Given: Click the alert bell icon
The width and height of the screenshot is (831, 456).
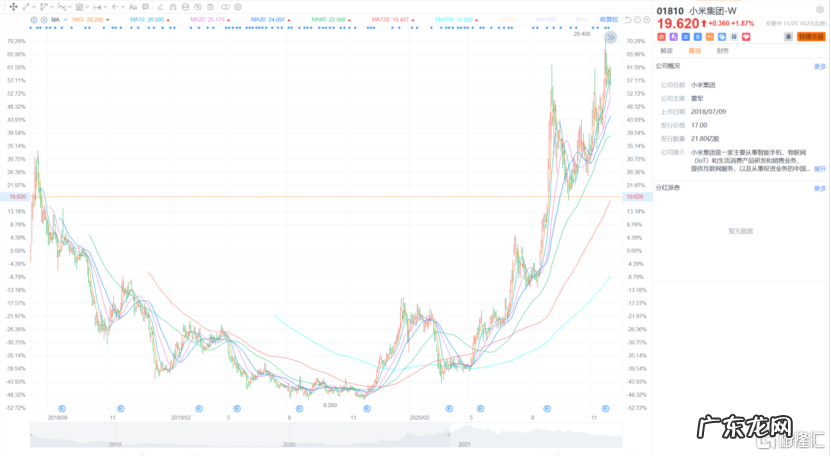Looking at the screenshot, I should point(789,37).
